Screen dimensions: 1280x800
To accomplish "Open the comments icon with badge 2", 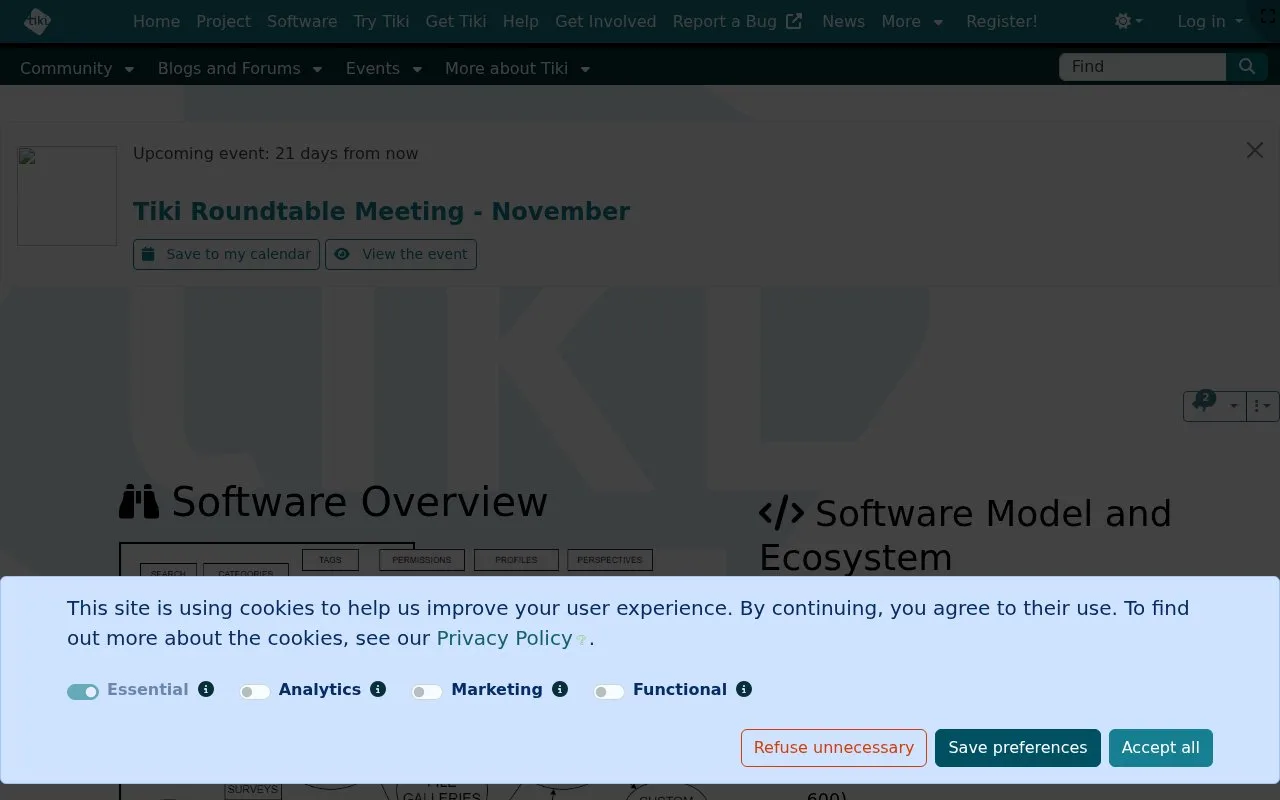I will [1203, 405].
